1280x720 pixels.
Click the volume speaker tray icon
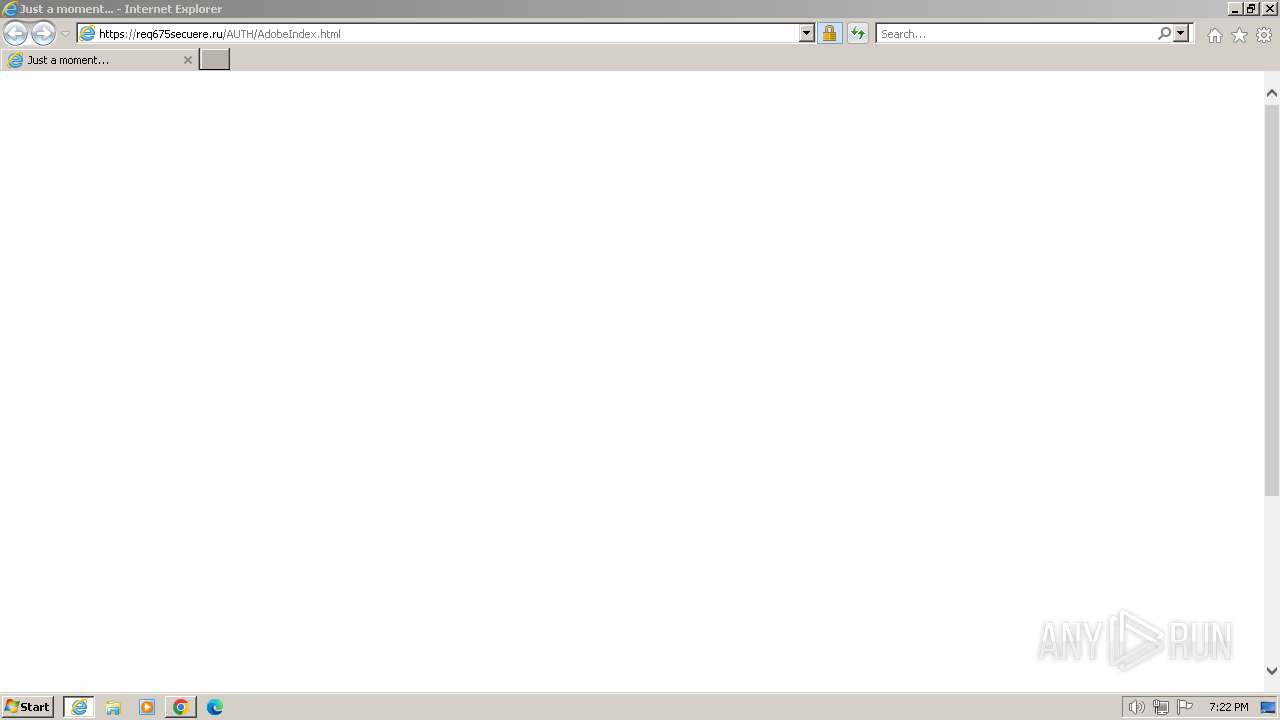(x=1136, y=707)
